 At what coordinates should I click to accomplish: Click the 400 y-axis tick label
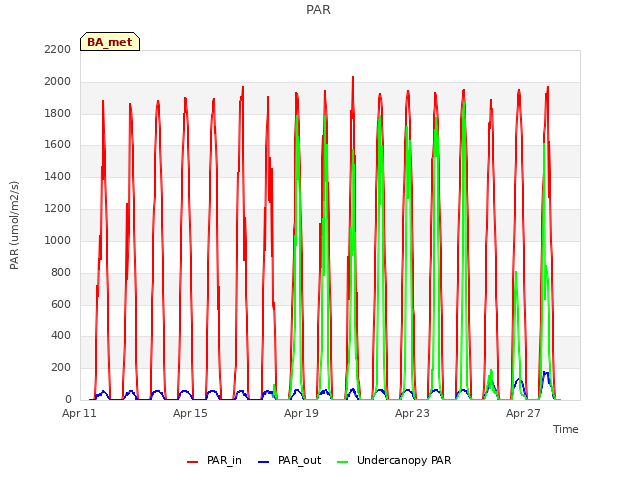click(61, 336)
